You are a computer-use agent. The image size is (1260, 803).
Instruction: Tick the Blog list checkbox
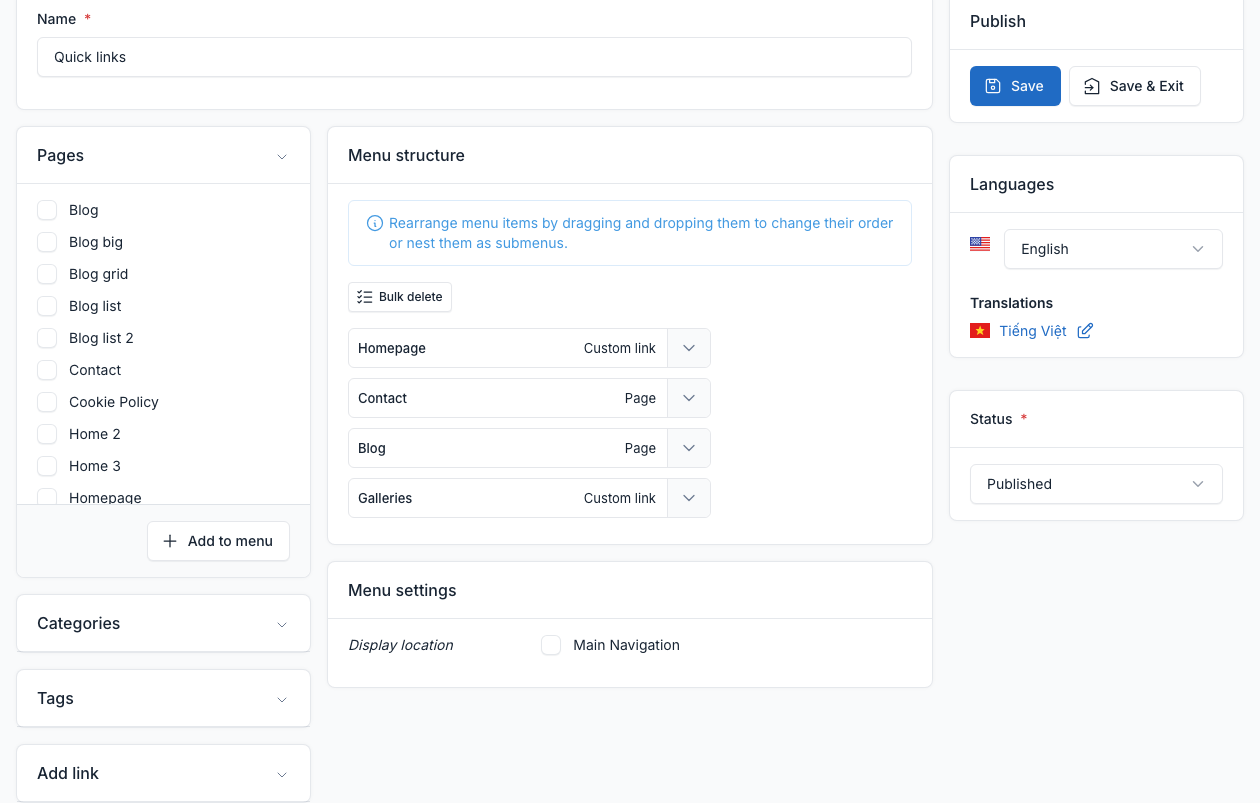click(47, 306)
